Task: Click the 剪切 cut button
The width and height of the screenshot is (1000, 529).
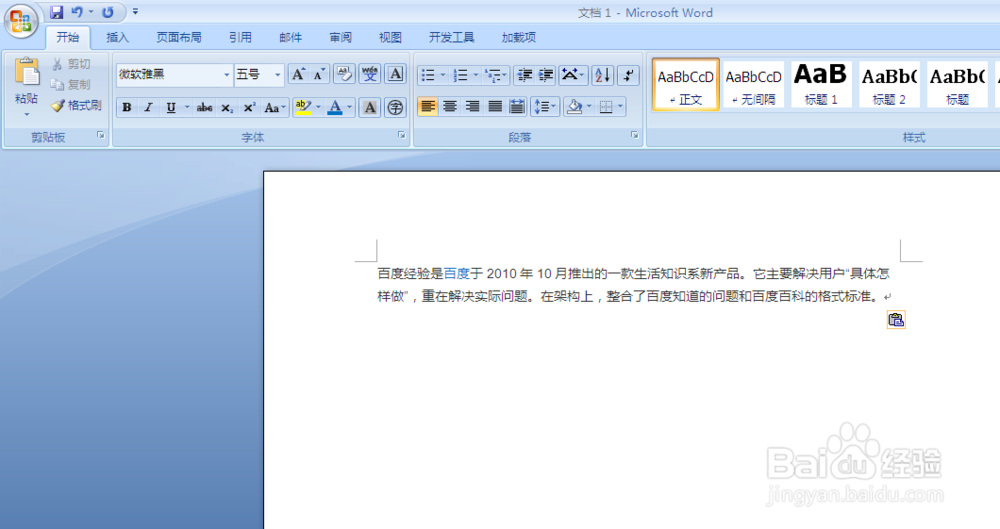Action: [71, 64]
